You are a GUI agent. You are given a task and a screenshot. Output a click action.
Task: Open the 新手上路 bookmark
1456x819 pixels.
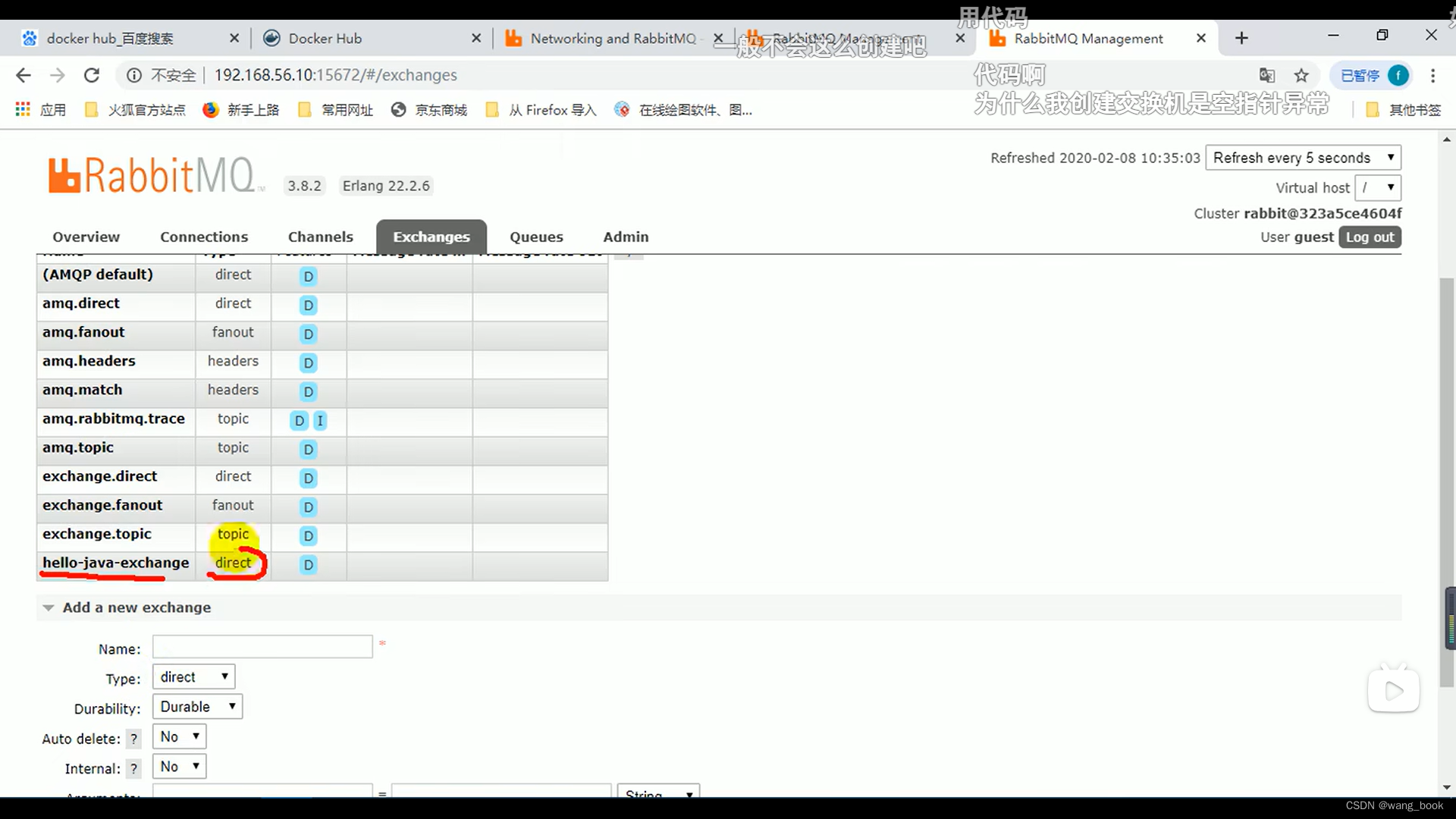[241, 110]
